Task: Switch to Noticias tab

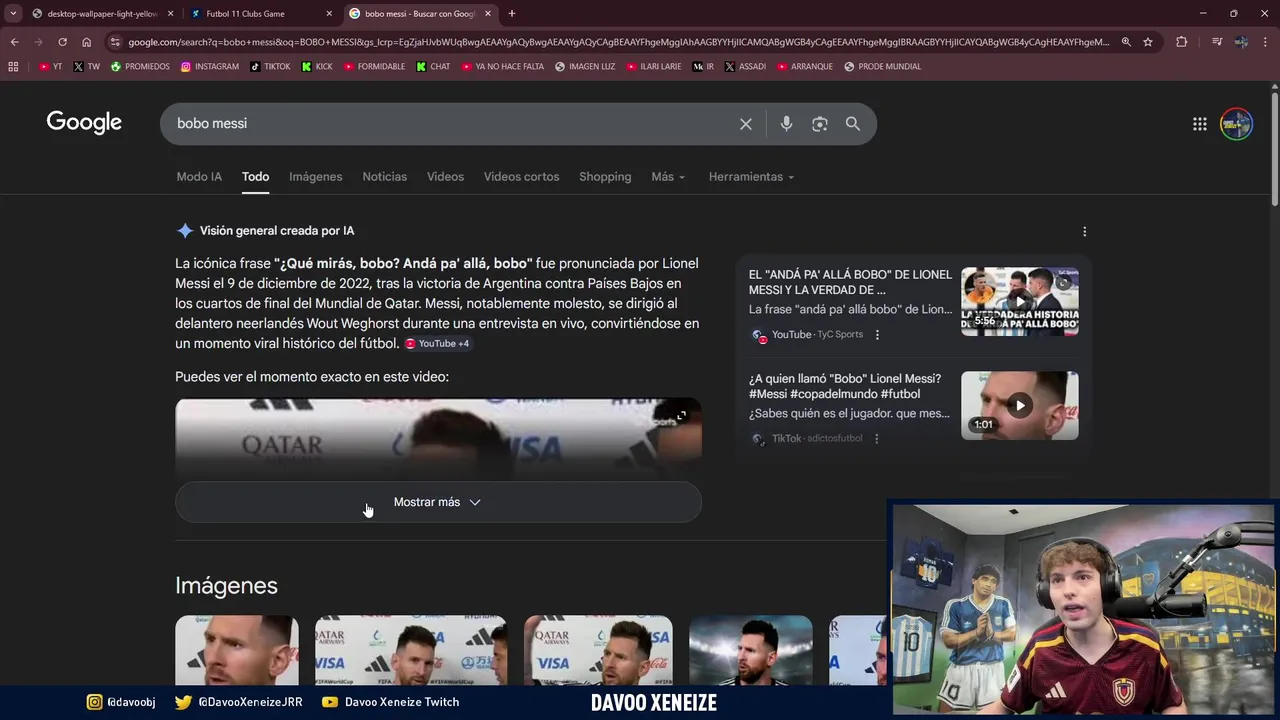Action: [x=385, y=177]
